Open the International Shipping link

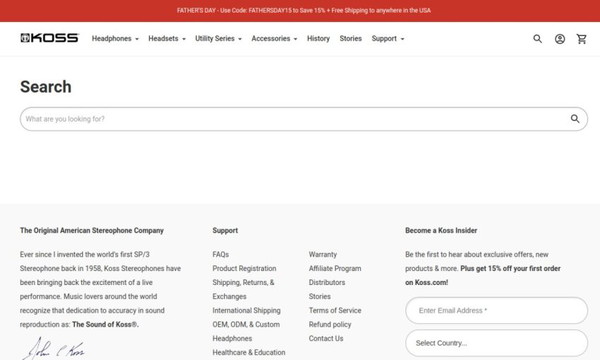click(x=246, y=310)
